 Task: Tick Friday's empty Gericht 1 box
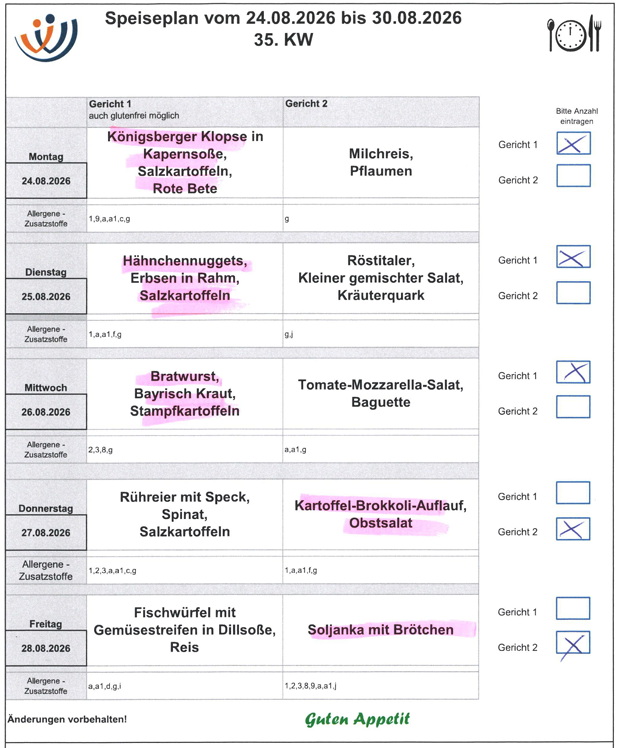573,609
